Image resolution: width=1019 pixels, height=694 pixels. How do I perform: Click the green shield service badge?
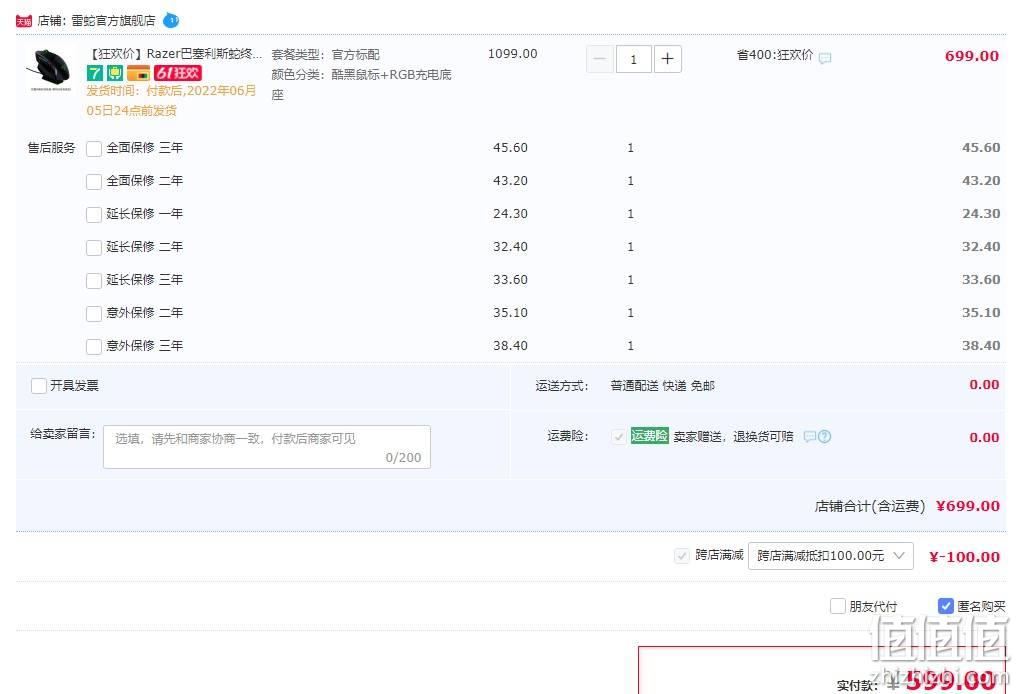pyautogui.click(x=115, y=73)
